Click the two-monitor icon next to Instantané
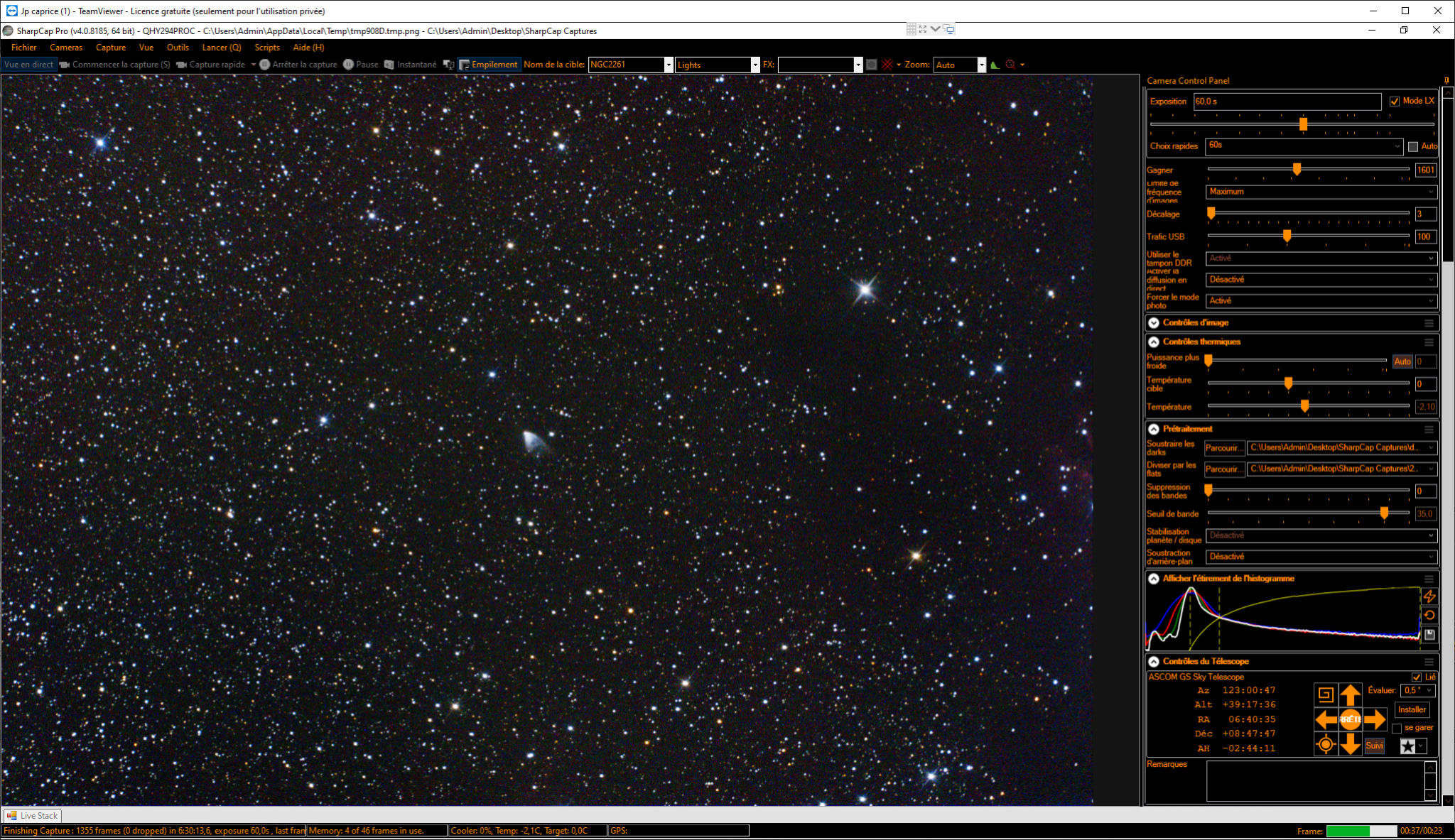This screenshot has height=840, width=1455. pos(448,65)
